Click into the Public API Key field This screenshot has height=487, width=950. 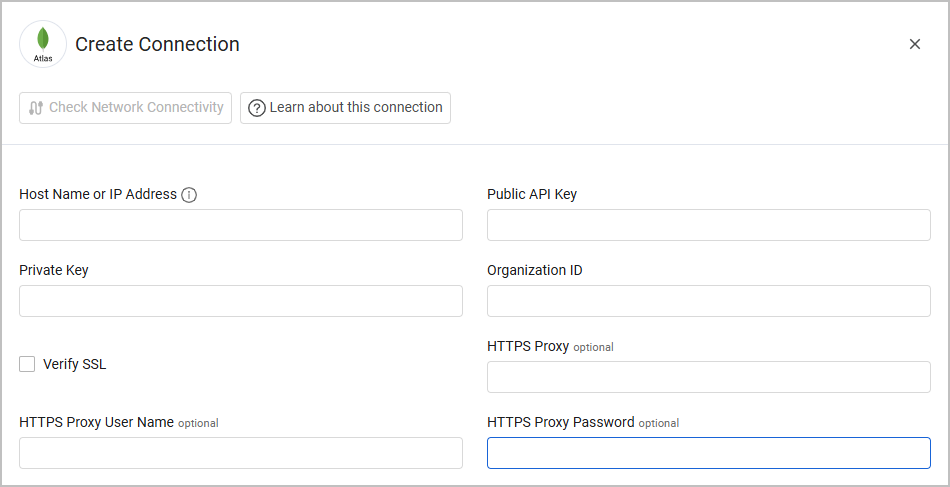tap(709, 225)
